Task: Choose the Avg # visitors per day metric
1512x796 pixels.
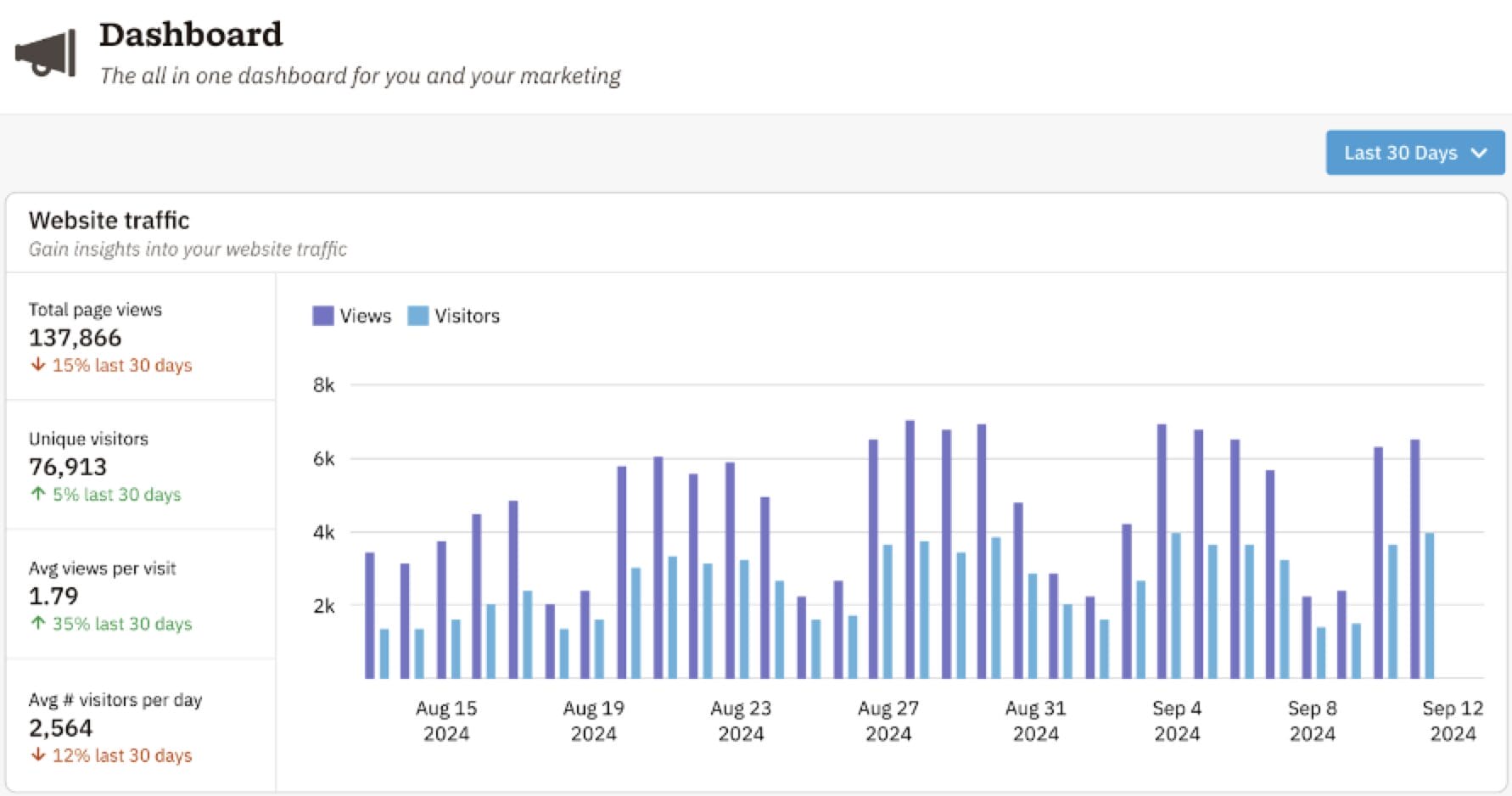Action: pyautogui.click(x=115, y=700)
